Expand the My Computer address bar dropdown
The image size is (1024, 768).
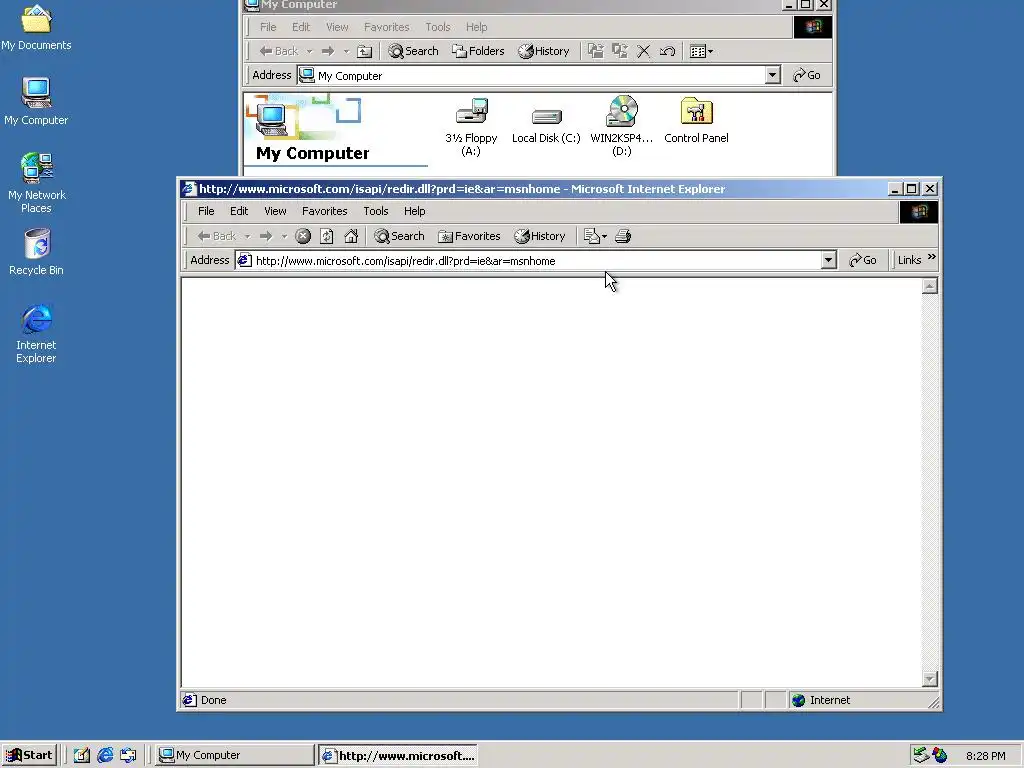tap(773, 75)
